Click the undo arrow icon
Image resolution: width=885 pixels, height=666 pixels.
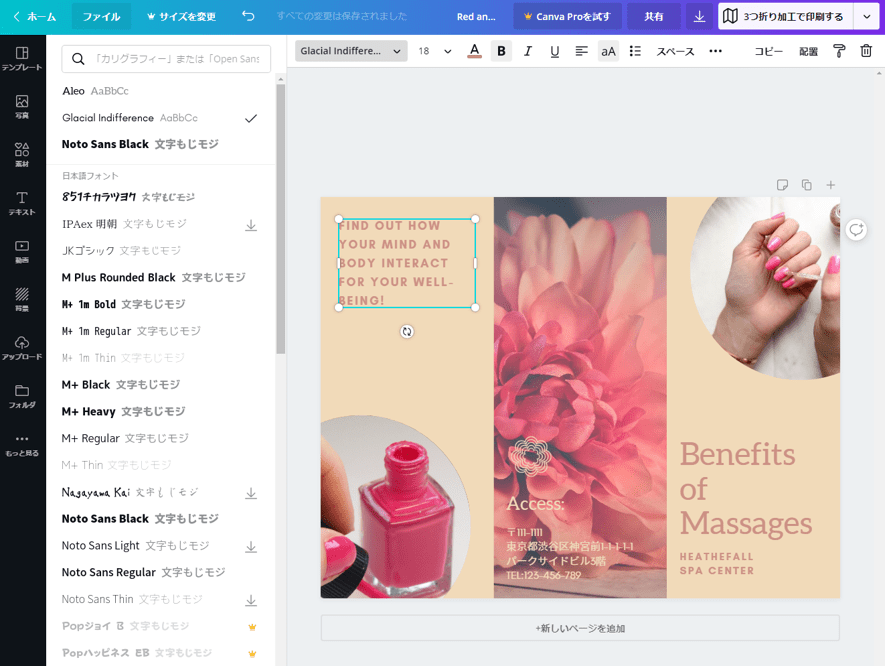(x=248, y=17)
